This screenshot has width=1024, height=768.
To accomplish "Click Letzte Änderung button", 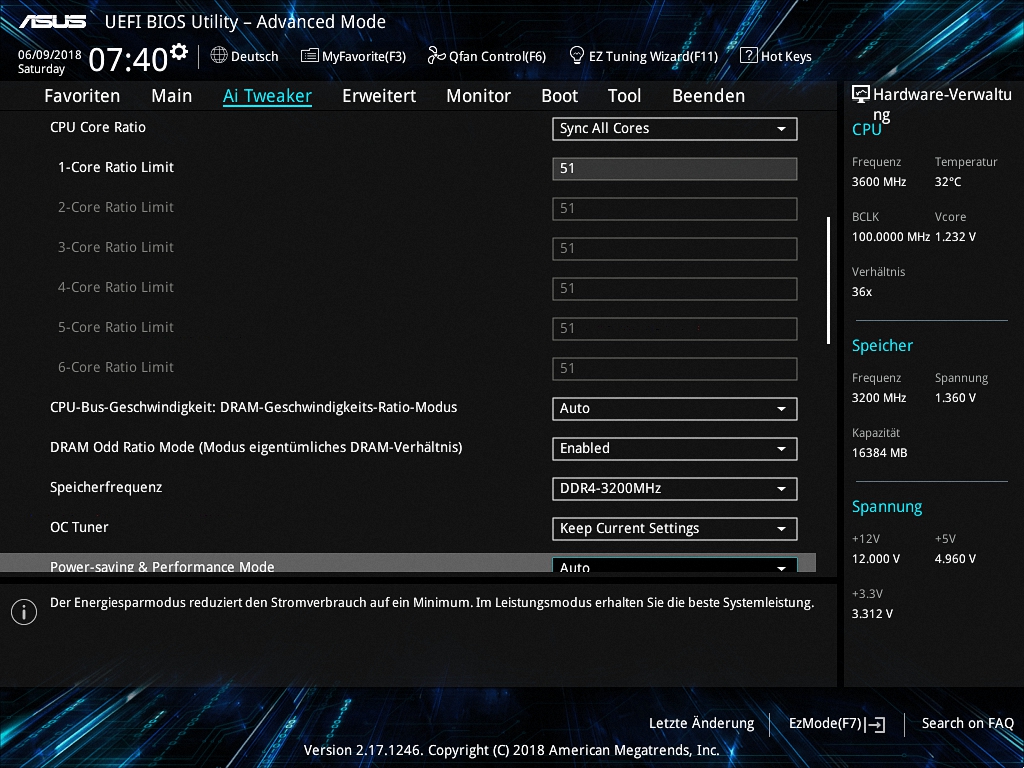I will click(x=701, y=724).
